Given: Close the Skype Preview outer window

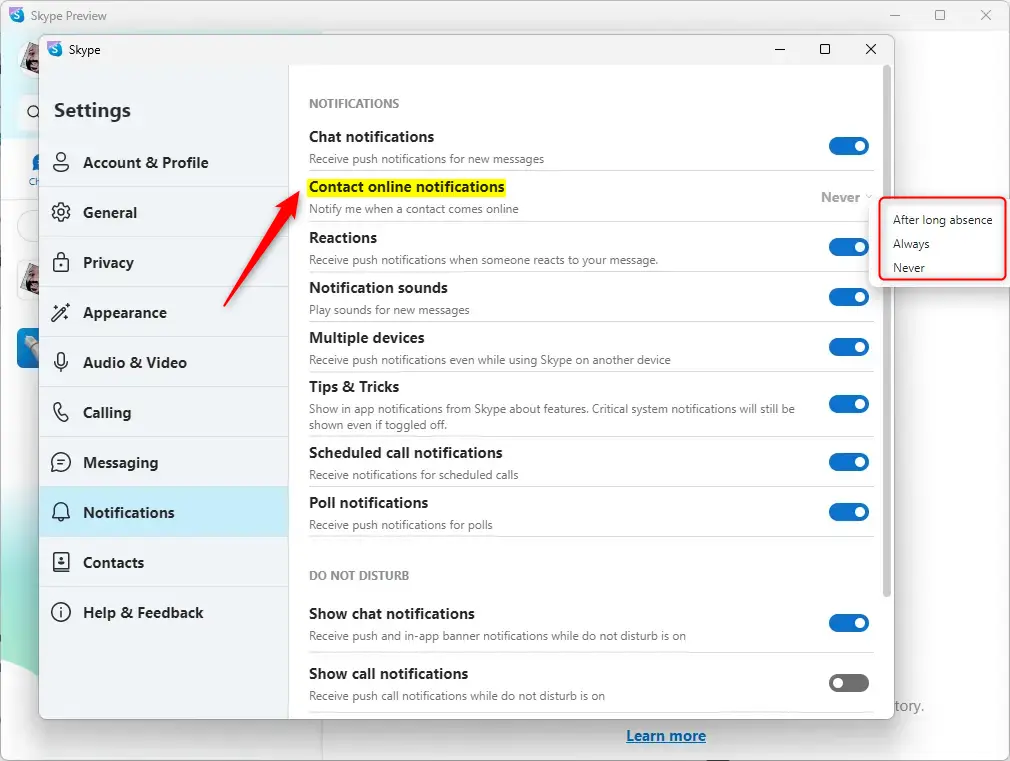Looking at the screenshot, I should click(x=986, y=15).
